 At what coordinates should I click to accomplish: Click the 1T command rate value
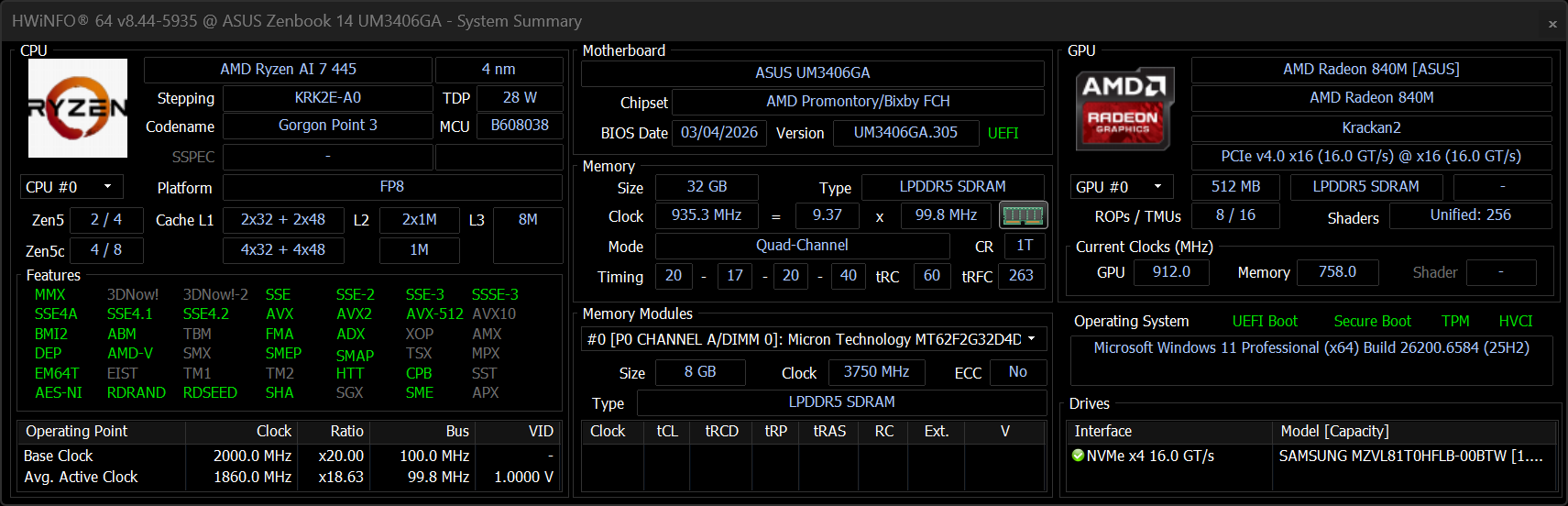[1025, 246]
